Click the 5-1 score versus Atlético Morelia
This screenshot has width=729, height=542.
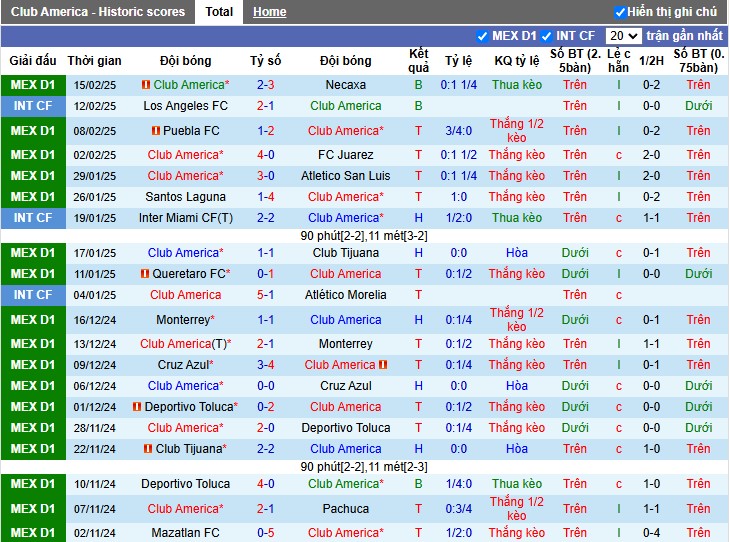[x=265, y=295]
